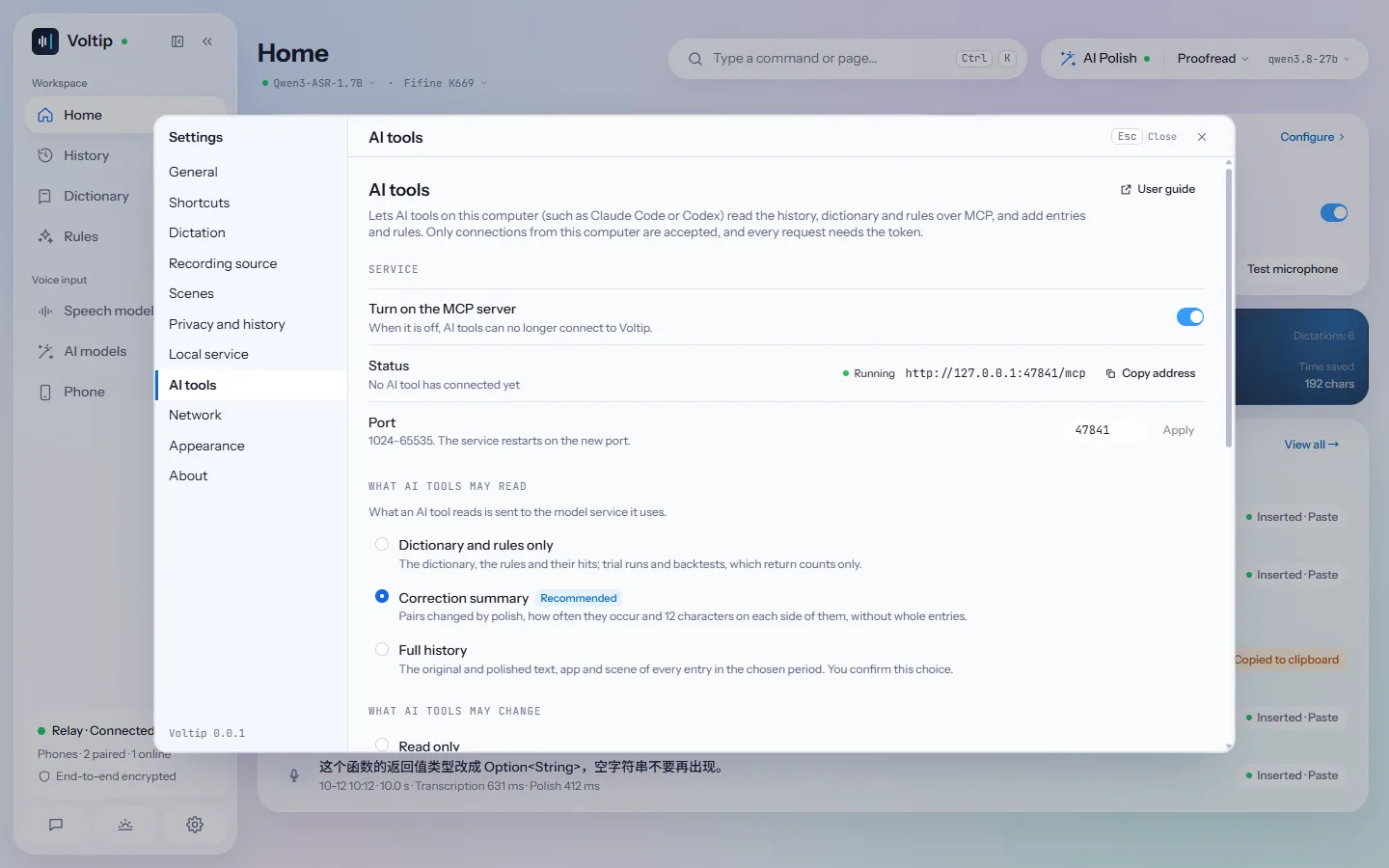Viewport: 1389px width, 868px height.
Task: Open the Qwen3-ASR-1.7B model dropdown
Action: pyautogui.click(x=319, y=84)
